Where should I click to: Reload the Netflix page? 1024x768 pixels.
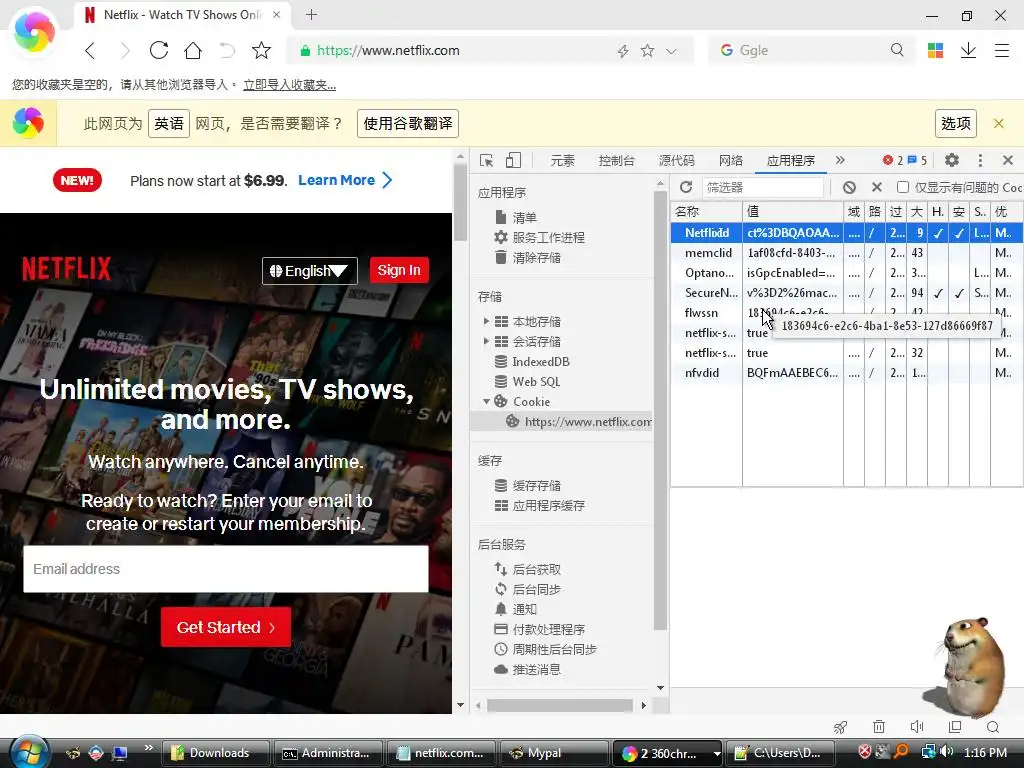[x=159, y=50]
